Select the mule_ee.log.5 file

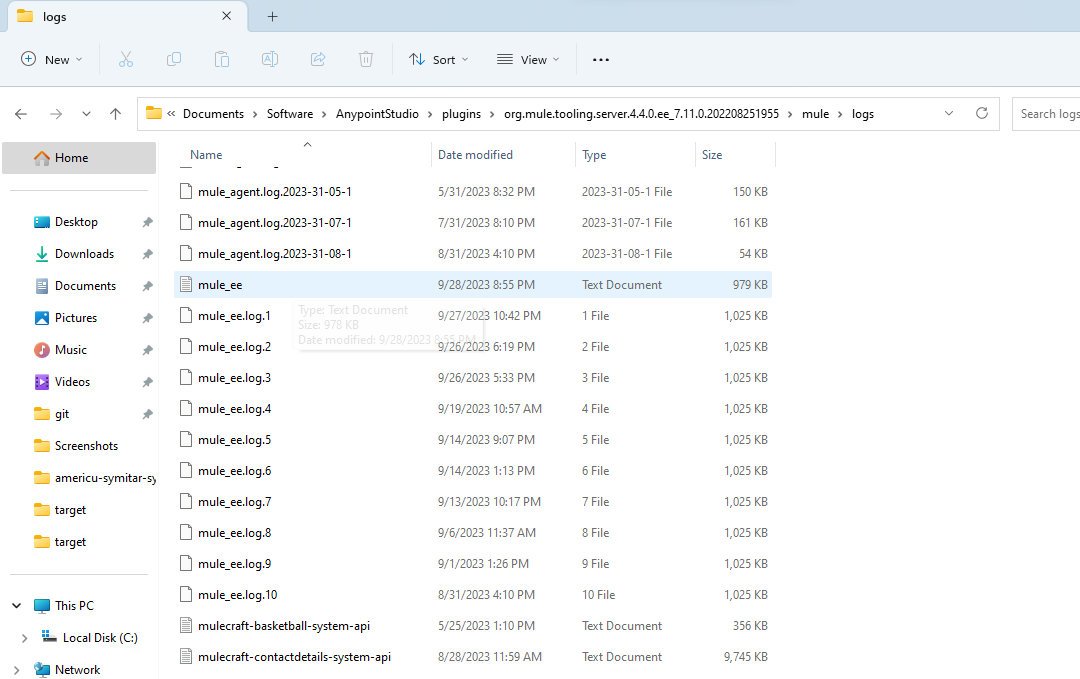click(234, 440)
